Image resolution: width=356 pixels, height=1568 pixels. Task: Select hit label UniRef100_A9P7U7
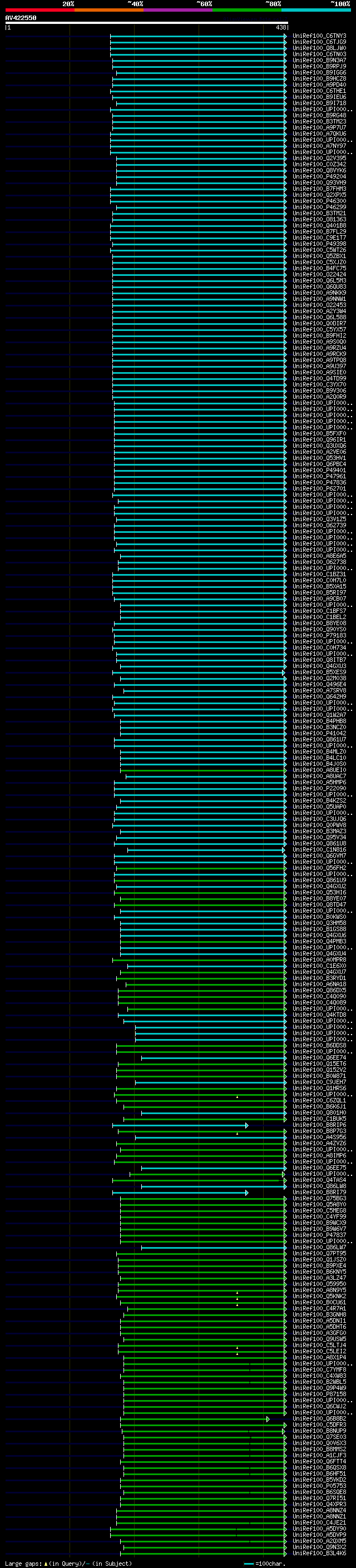(x=319, y=127)
